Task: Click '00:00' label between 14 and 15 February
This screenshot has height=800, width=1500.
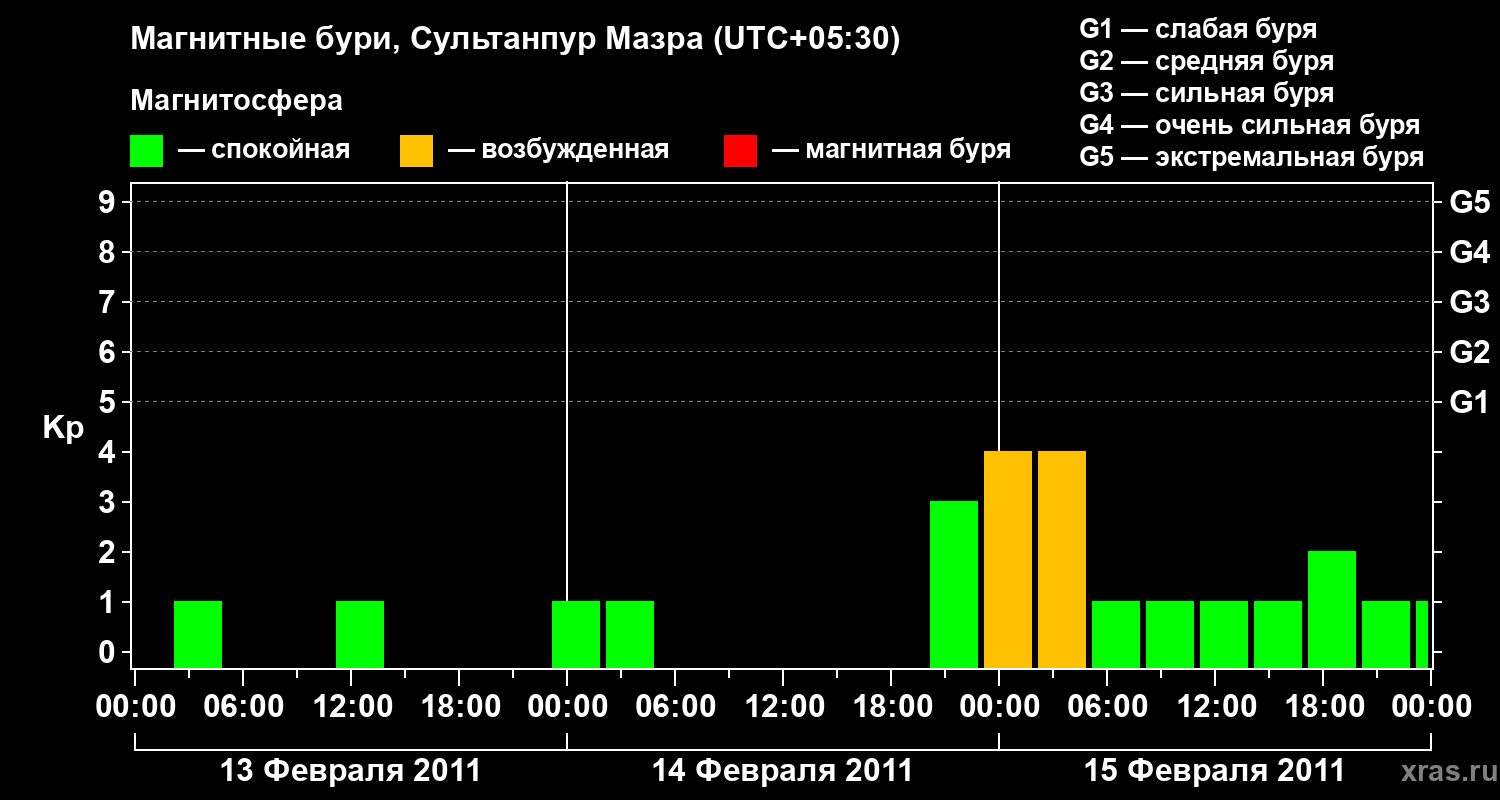Action: pyautogui.click(x=999, y=707)
